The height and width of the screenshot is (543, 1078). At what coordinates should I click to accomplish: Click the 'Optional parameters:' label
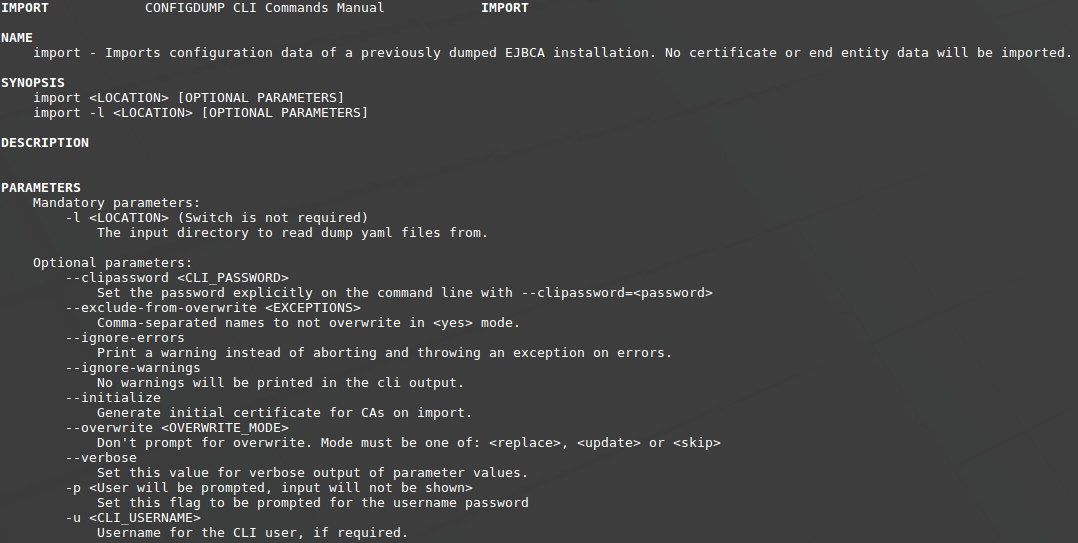pos(112,263)
